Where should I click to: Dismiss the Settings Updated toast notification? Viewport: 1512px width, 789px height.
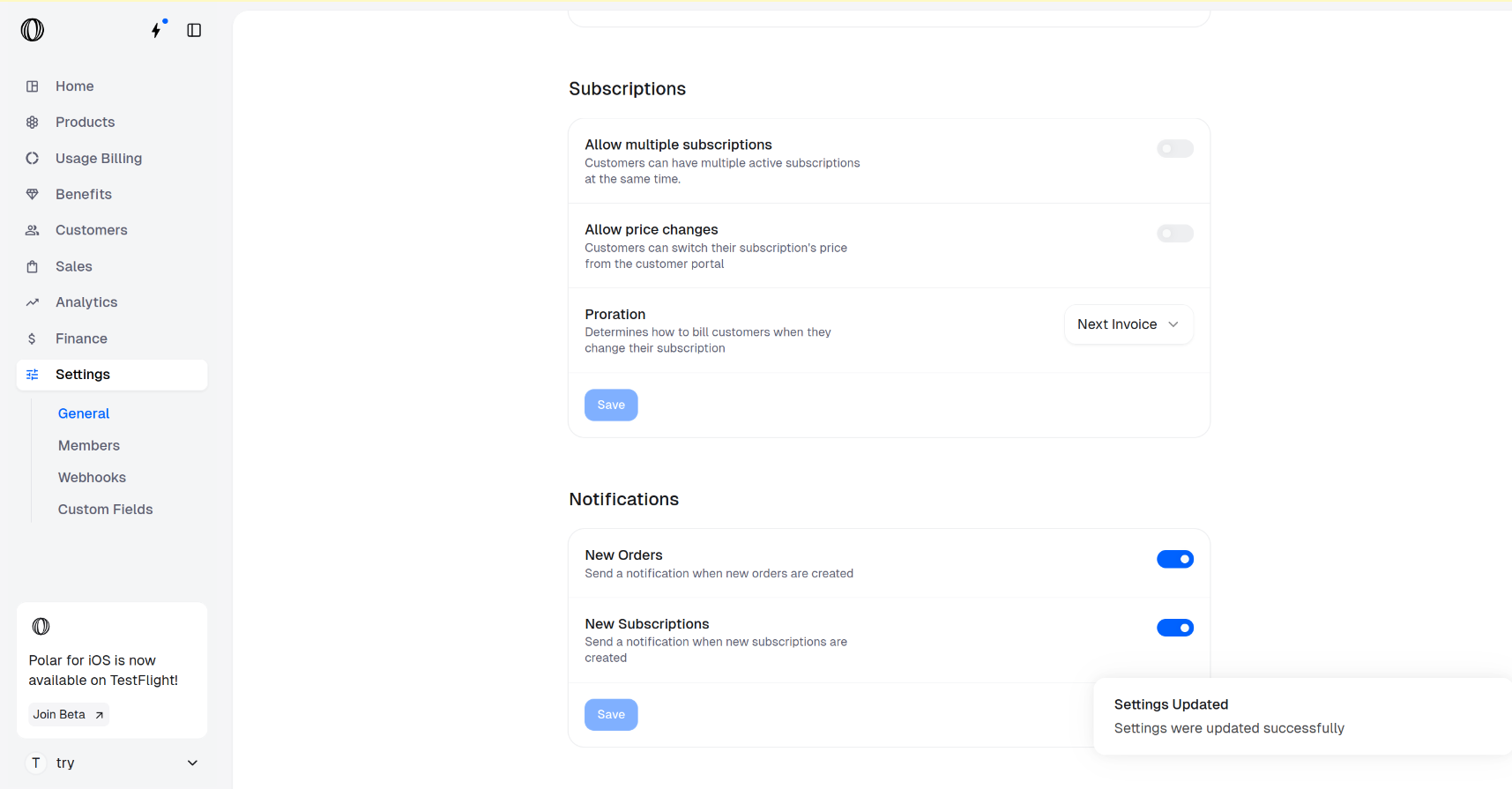pos(1301,716)
